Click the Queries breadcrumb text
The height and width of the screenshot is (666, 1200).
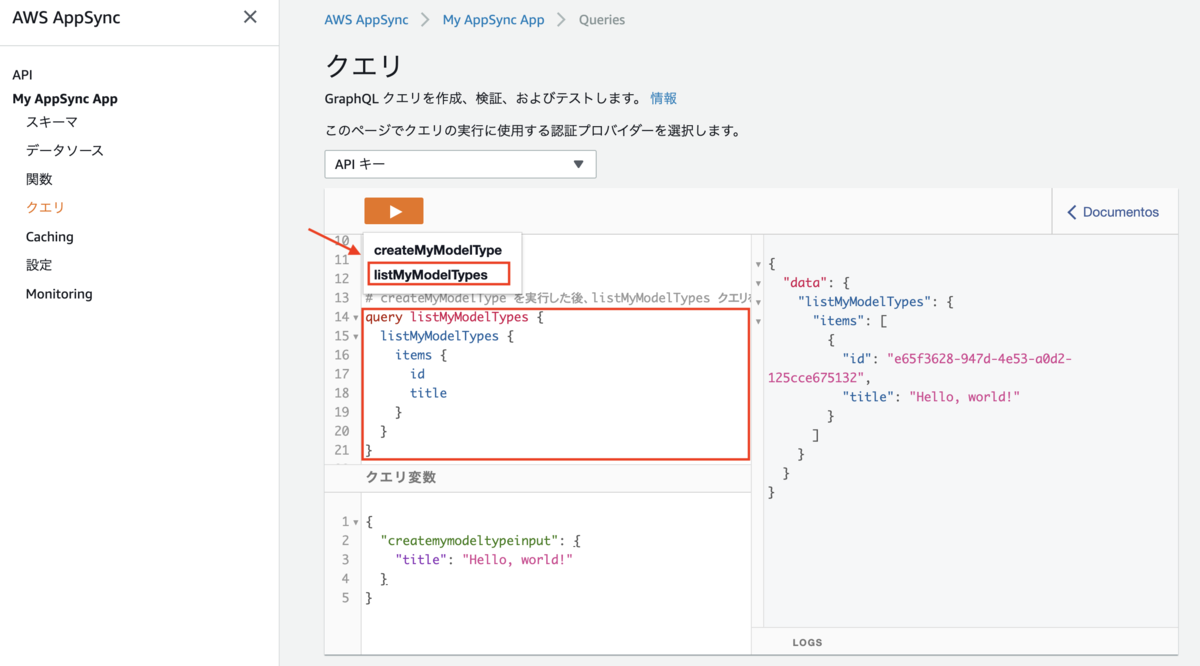click(602, 19)
